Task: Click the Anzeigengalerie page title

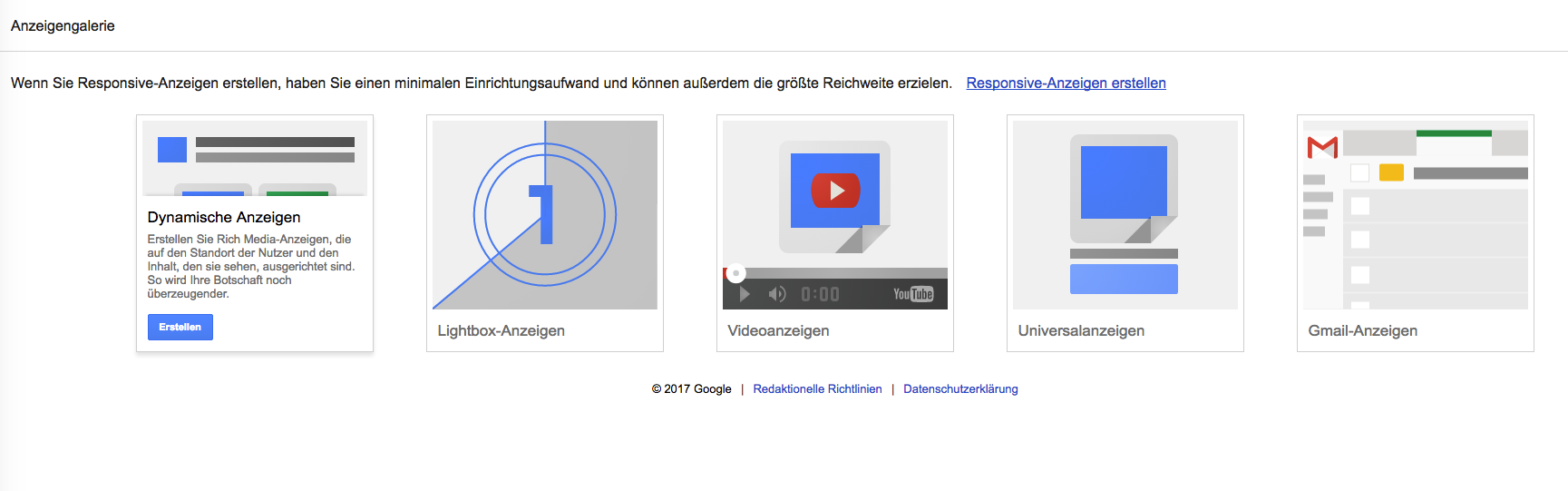Action: pos(63,25)
